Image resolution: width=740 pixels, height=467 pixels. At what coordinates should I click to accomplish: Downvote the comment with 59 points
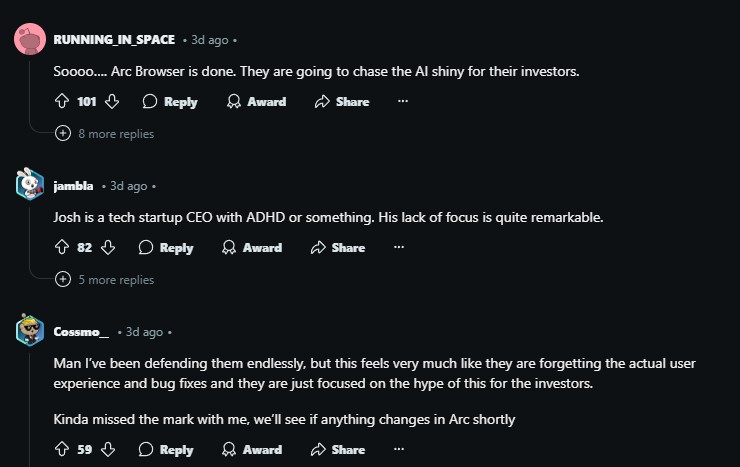[108, 449]
